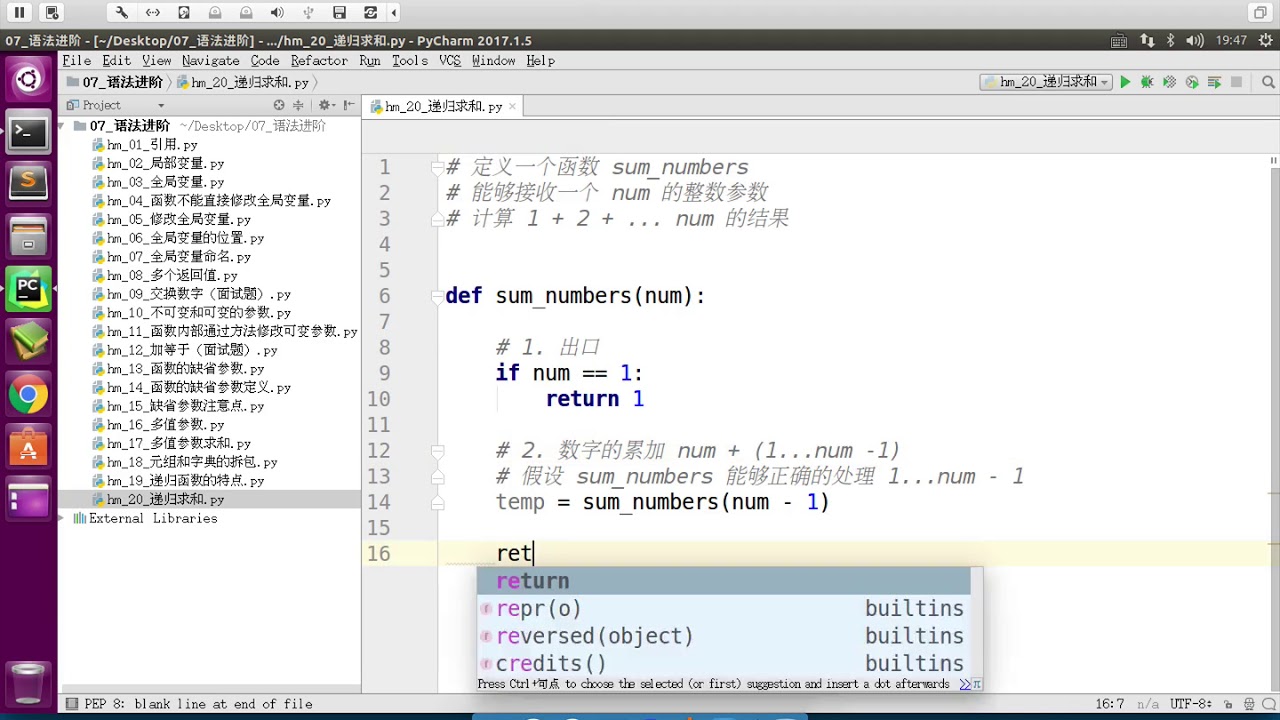1280x720 pixels.
Task: Click the VM sound speaker icon
Action: 277,13
